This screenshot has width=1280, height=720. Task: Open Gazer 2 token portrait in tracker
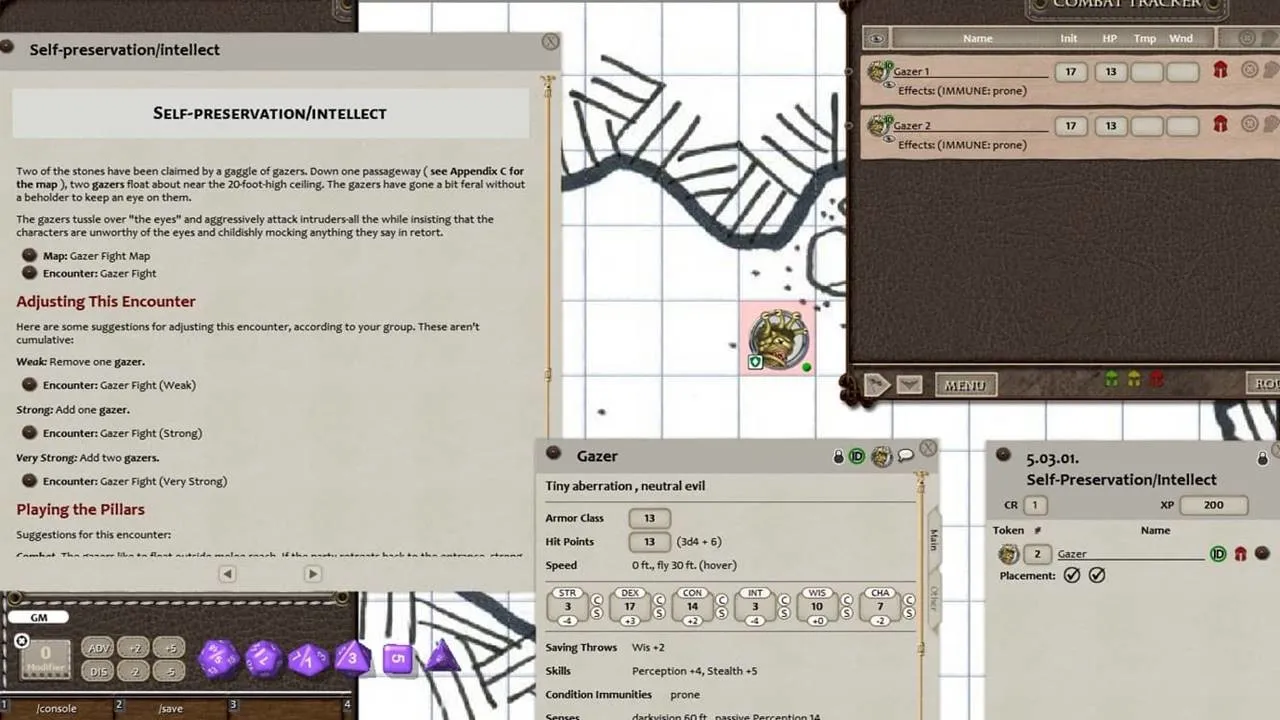879,125
